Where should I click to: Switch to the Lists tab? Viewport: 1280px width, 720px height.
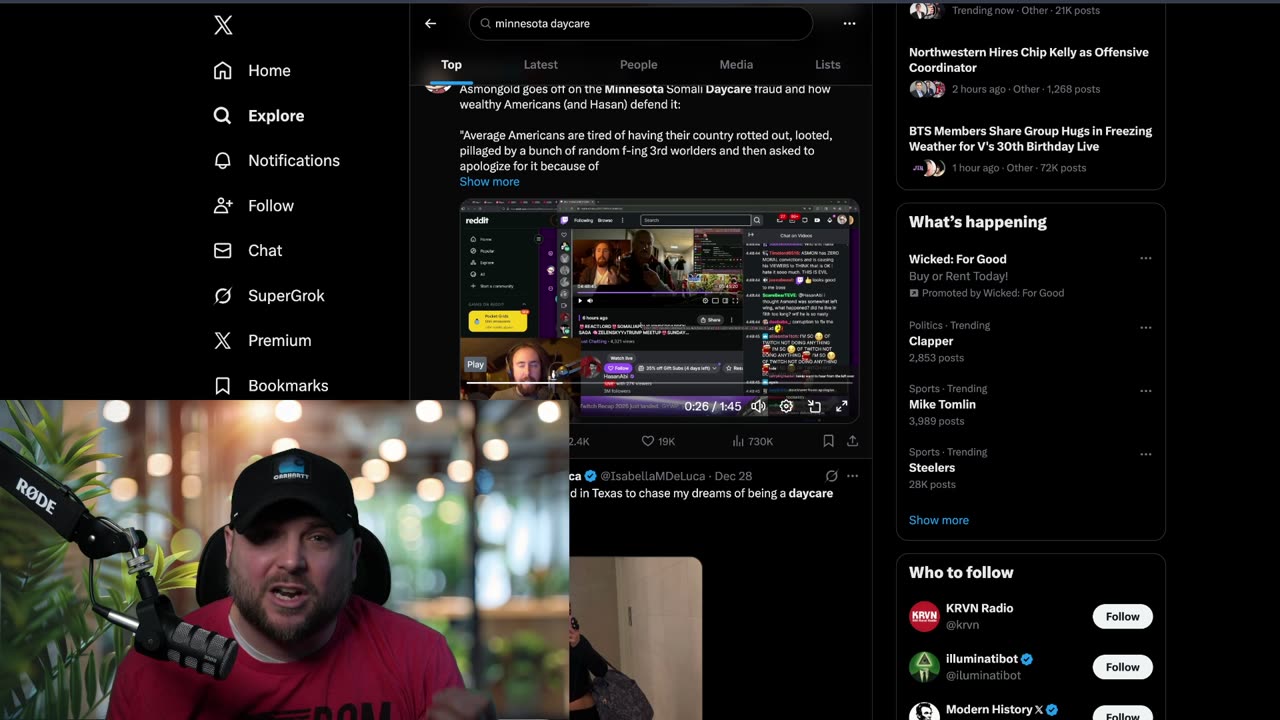pos(828,64)
